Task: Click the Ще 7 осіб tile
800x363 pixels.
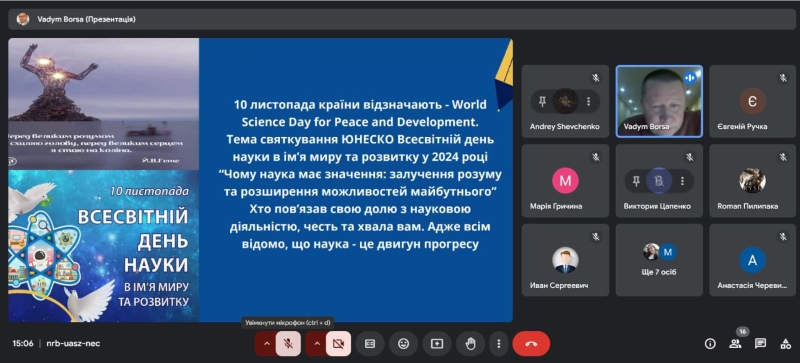Action: point(659,260)
